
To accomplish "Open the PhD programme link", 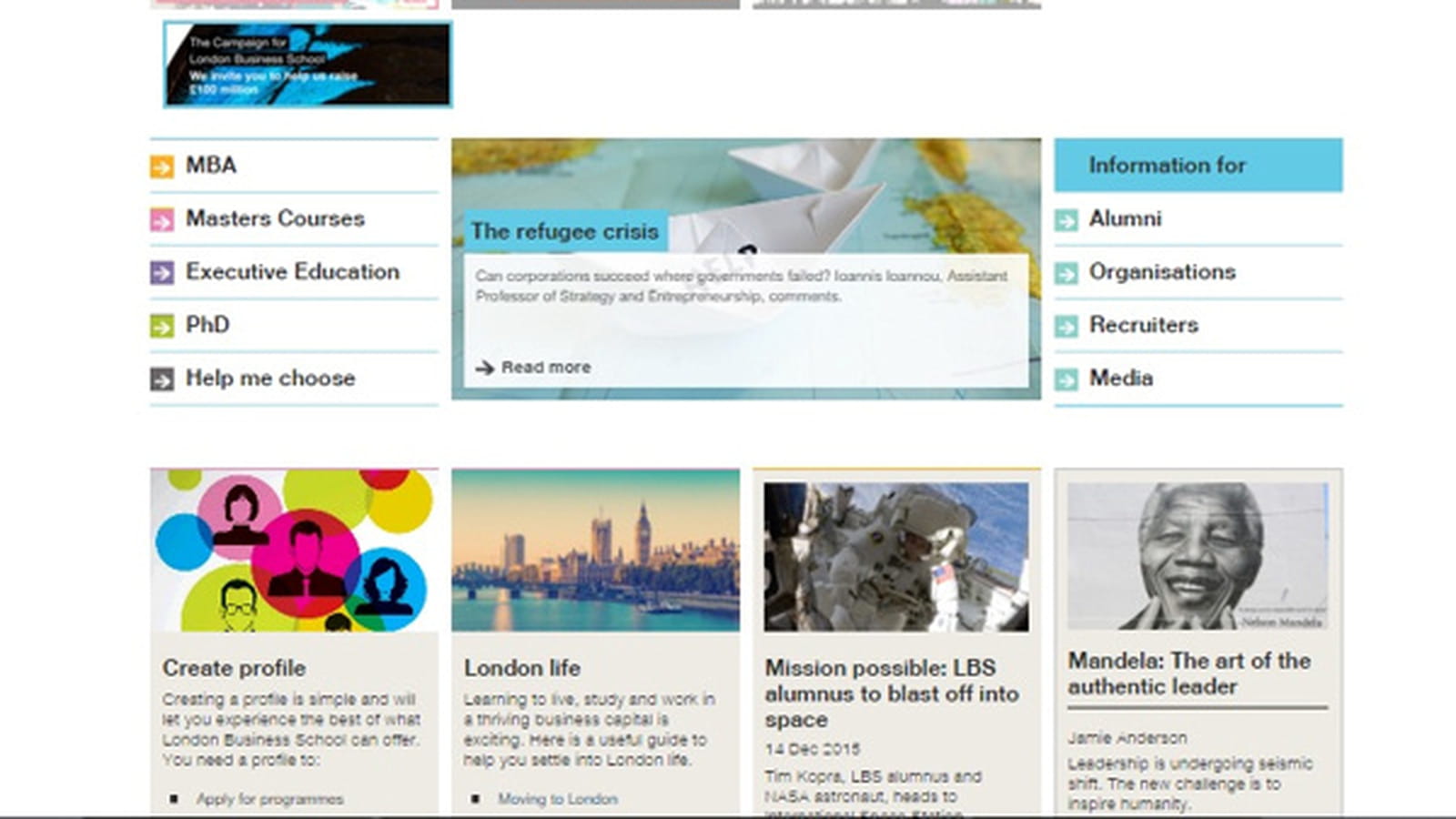I will 207,324.
